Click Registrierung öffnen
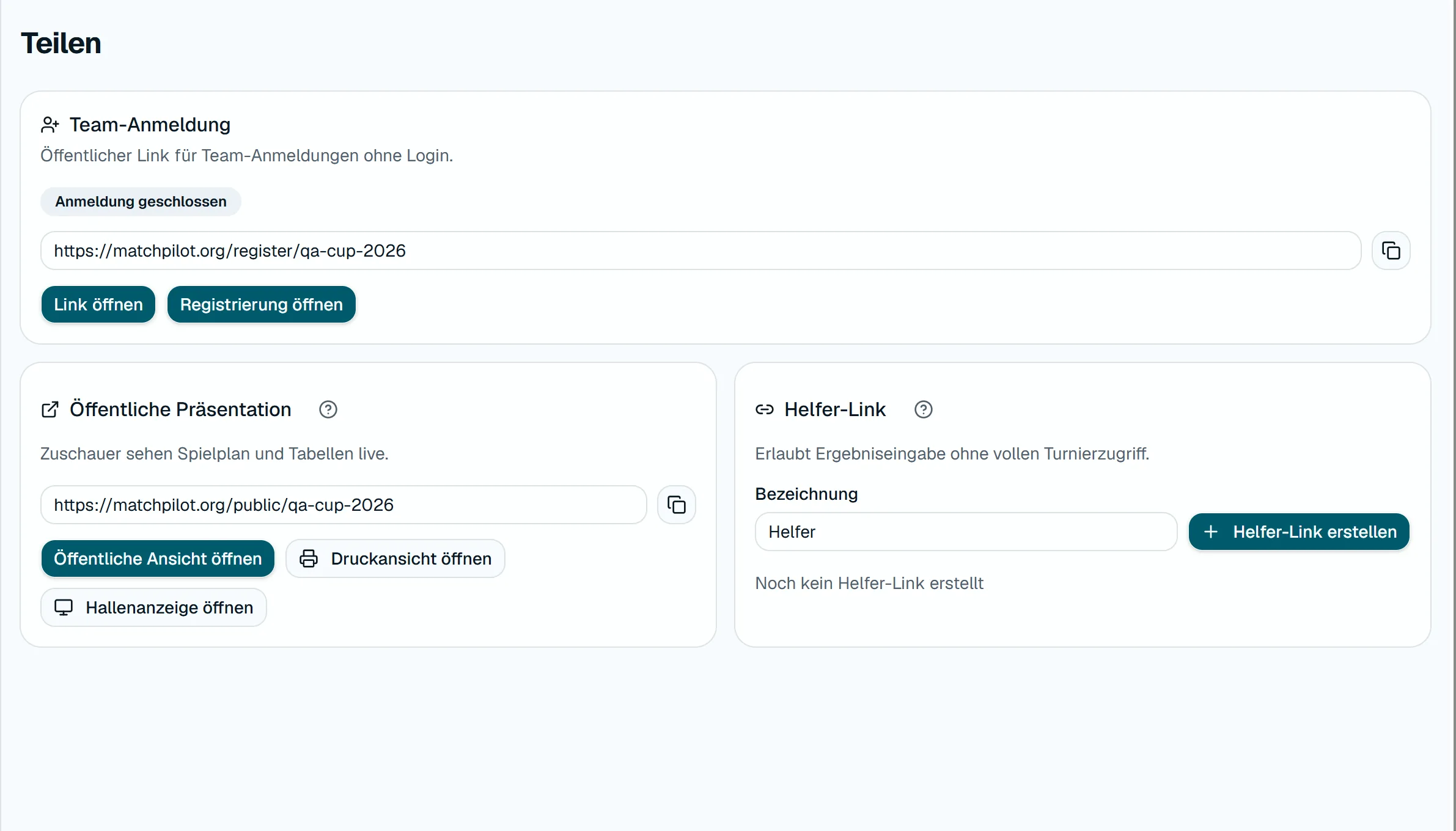Image resolution: width=1456 pixels, height=831 pixels. [x=262, y=304]
